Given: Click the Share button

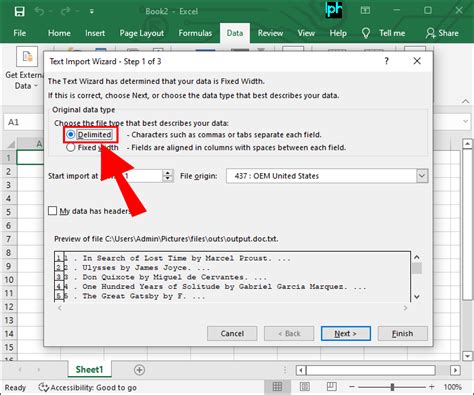Looking at the screenshot, I should [442, 33].
